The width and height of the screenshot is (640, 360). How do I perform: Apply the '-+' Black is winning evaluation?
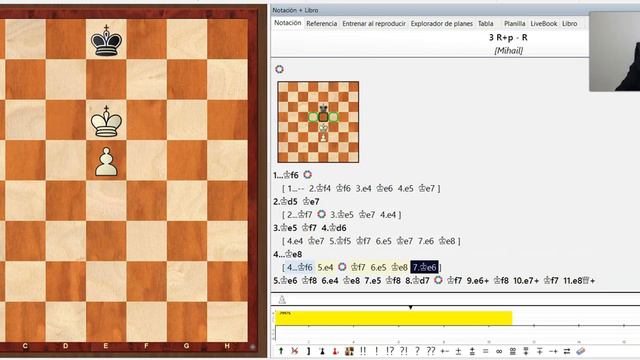coord(553,351)
